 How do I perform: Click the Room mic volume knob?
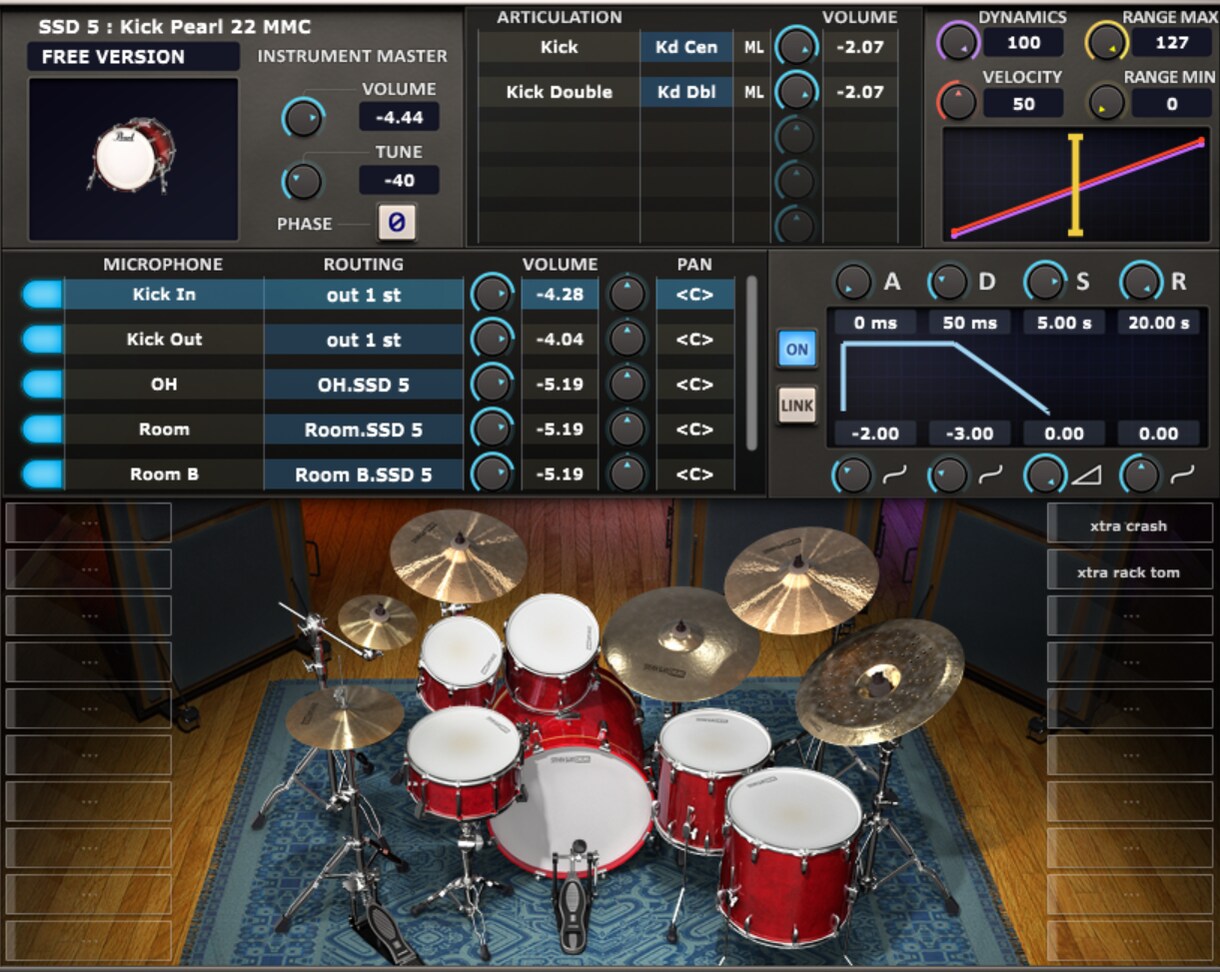492,429
